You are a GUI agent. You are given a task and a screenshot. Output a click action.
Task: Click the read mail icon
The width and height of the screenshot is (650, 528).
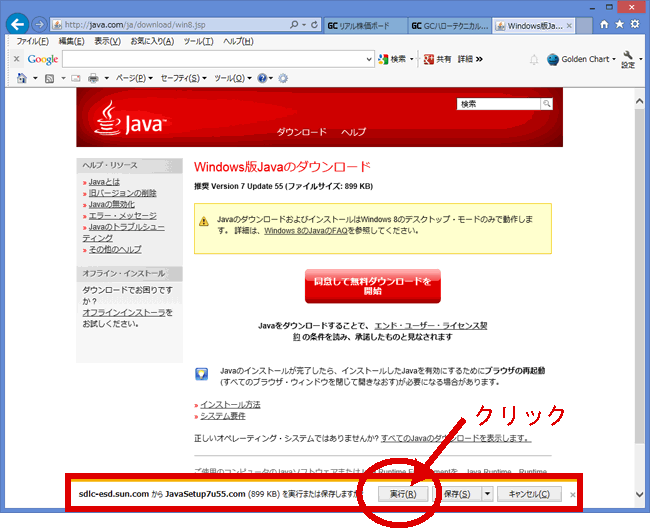click(75, 78)
